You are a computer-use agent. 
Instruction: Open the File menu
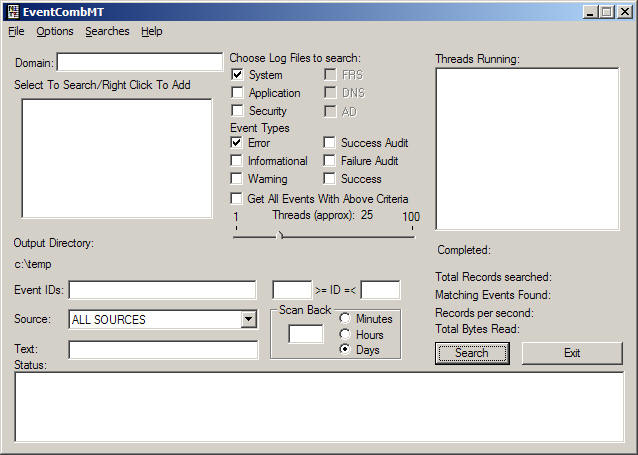point(16,31)
